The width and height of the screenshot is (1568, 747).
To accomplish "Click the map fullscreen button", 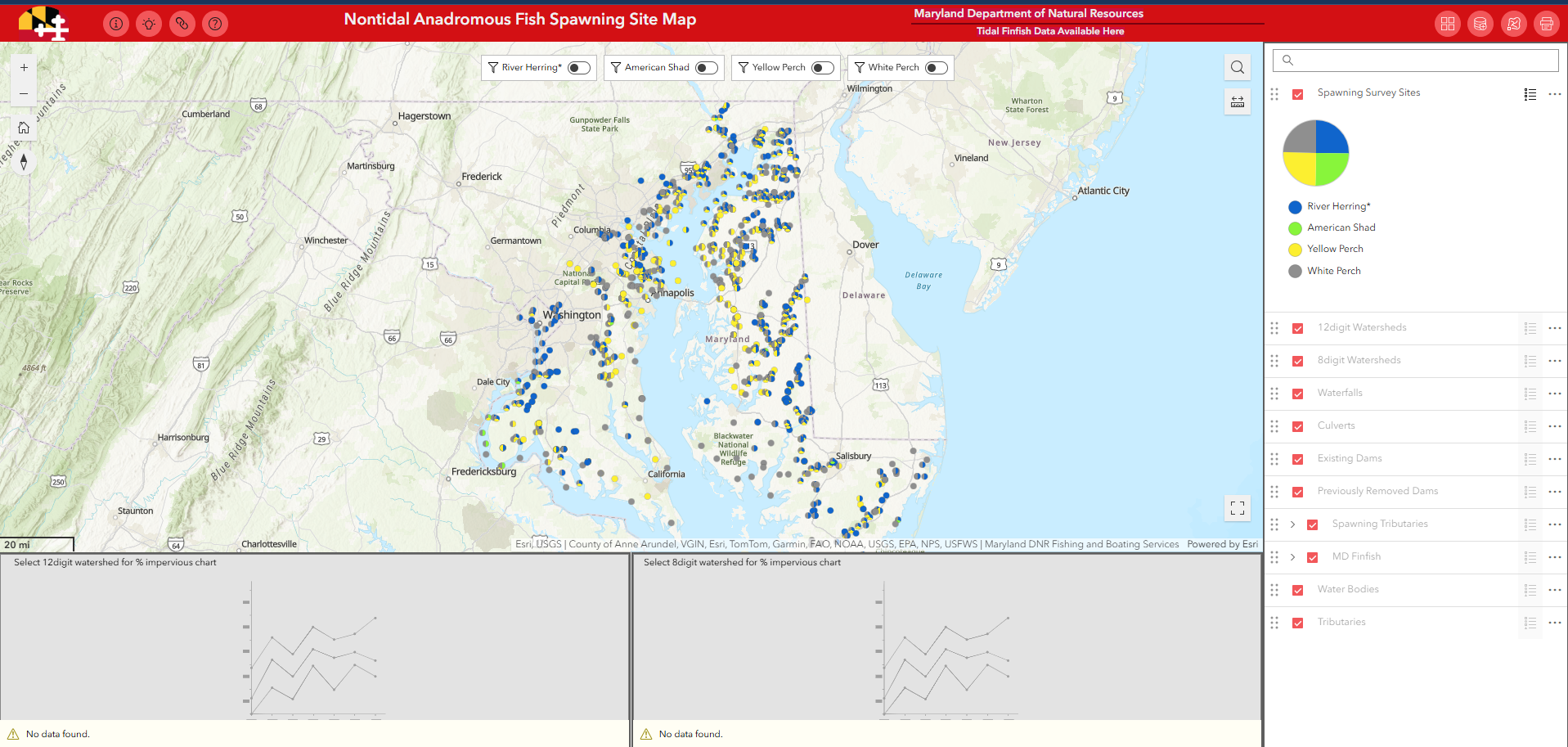I will pyautogui.click(x=1238, y=508).
